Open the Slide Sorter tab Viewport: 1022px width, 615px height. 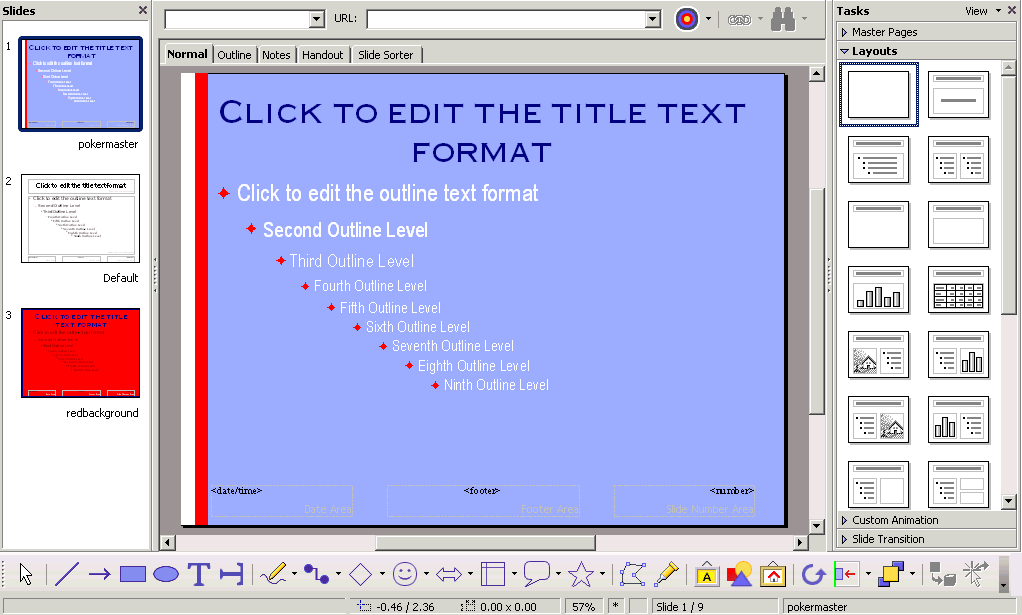pyautogui.click(x=385, y=55)
